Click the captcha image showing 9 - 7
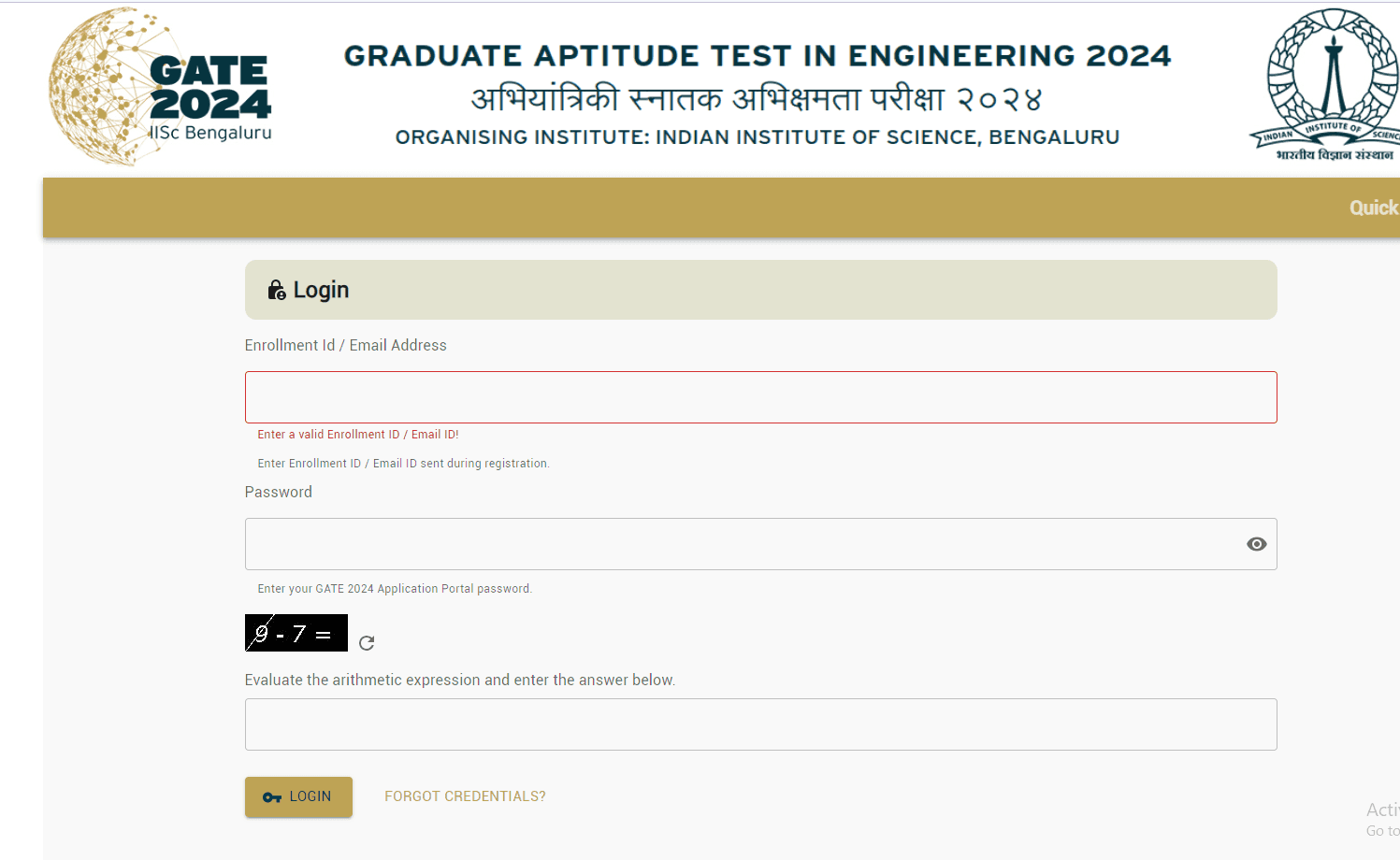This screenshot has height=860, width=1400. (x=296, y=633)
